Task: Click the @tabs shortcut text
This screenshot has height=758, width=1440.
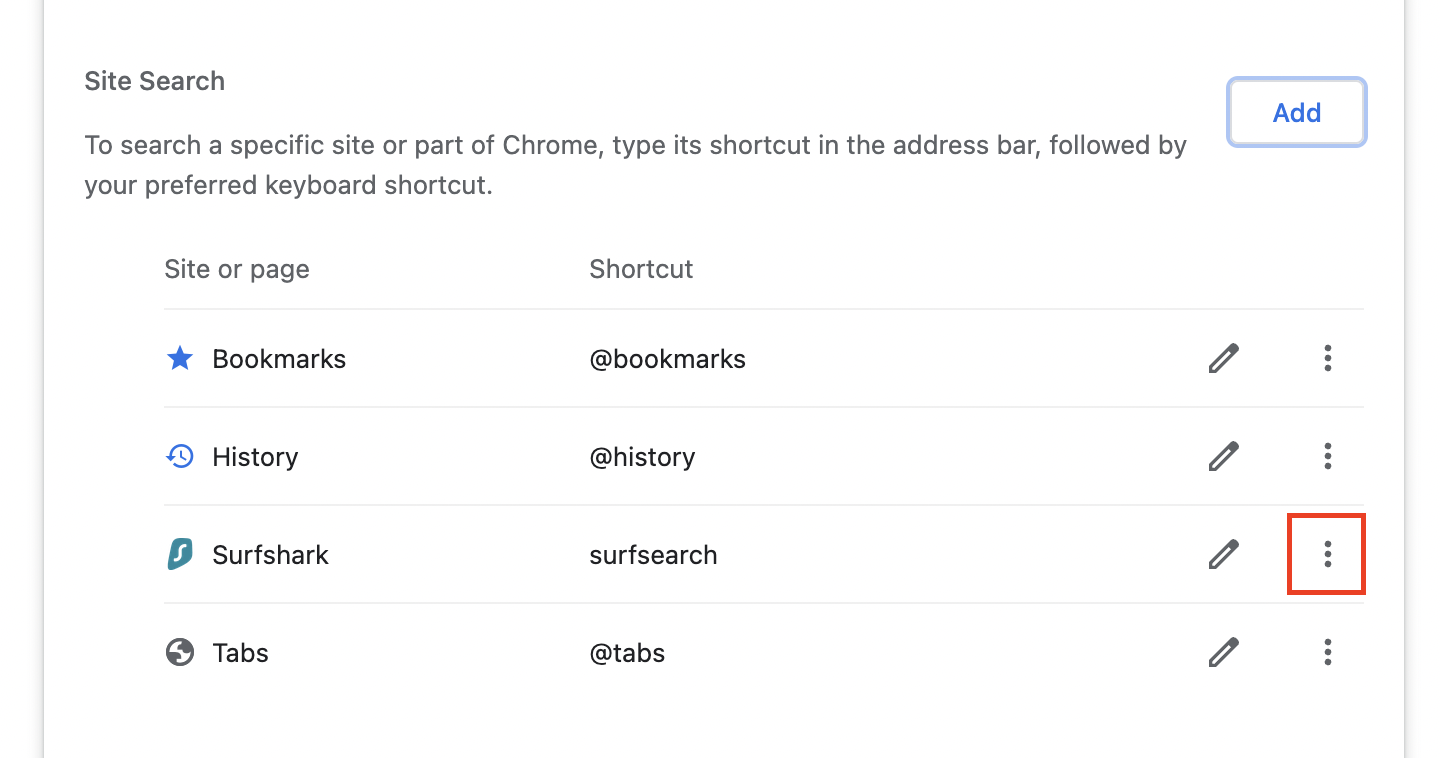Action: [627, 653]
